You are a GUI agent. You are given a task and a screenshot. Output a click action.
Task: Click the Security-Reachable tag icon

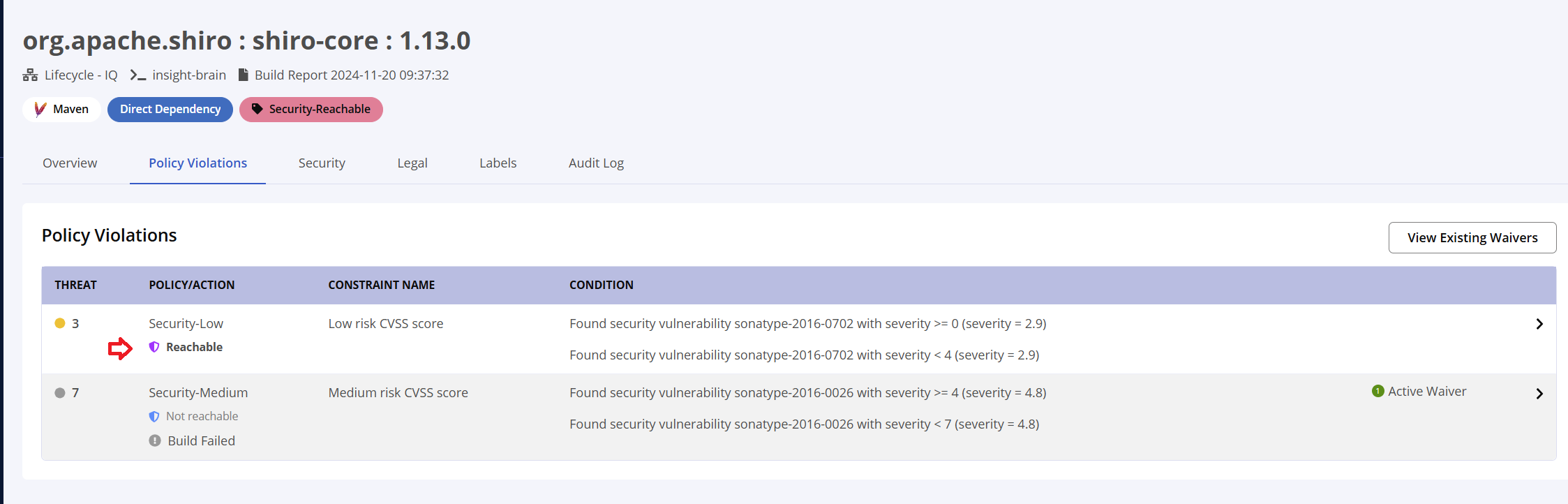257,109
